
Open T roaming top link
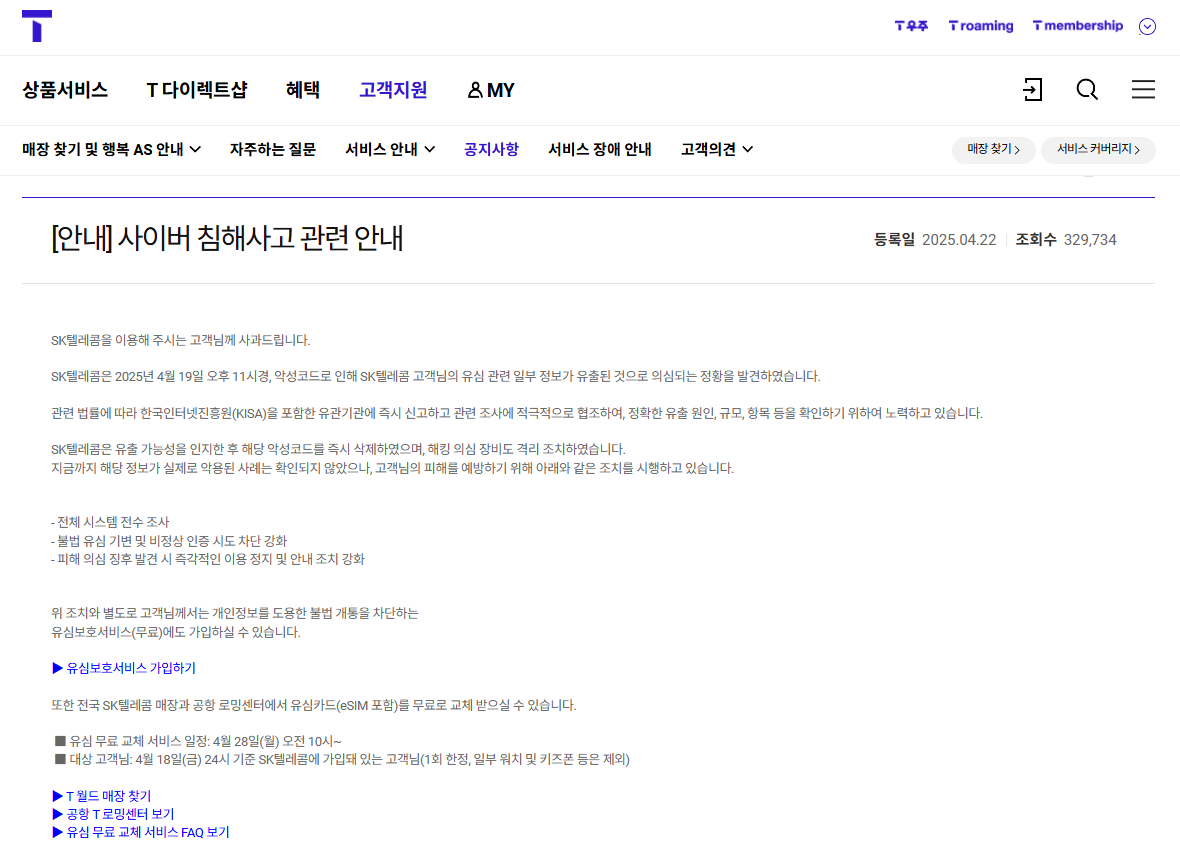(981, 26)
